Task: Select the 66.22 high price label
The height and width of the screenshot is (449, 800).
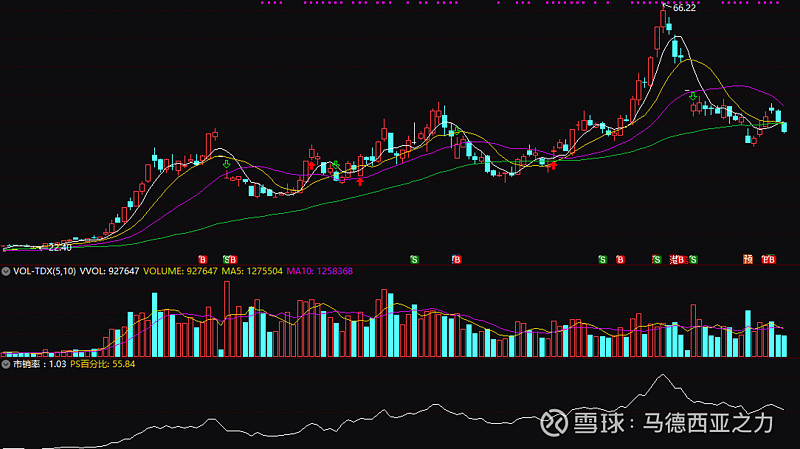Action: [x=684, y=8]
